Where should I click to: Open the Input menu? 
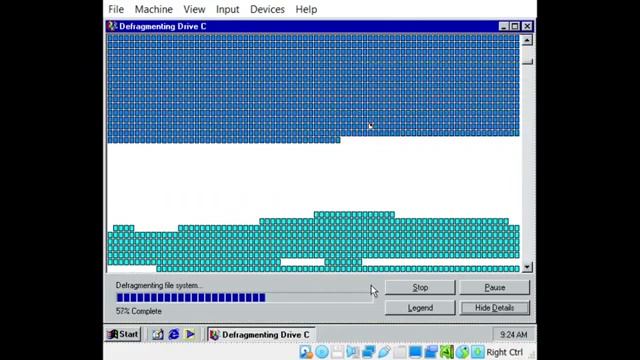tap(227, 9)
